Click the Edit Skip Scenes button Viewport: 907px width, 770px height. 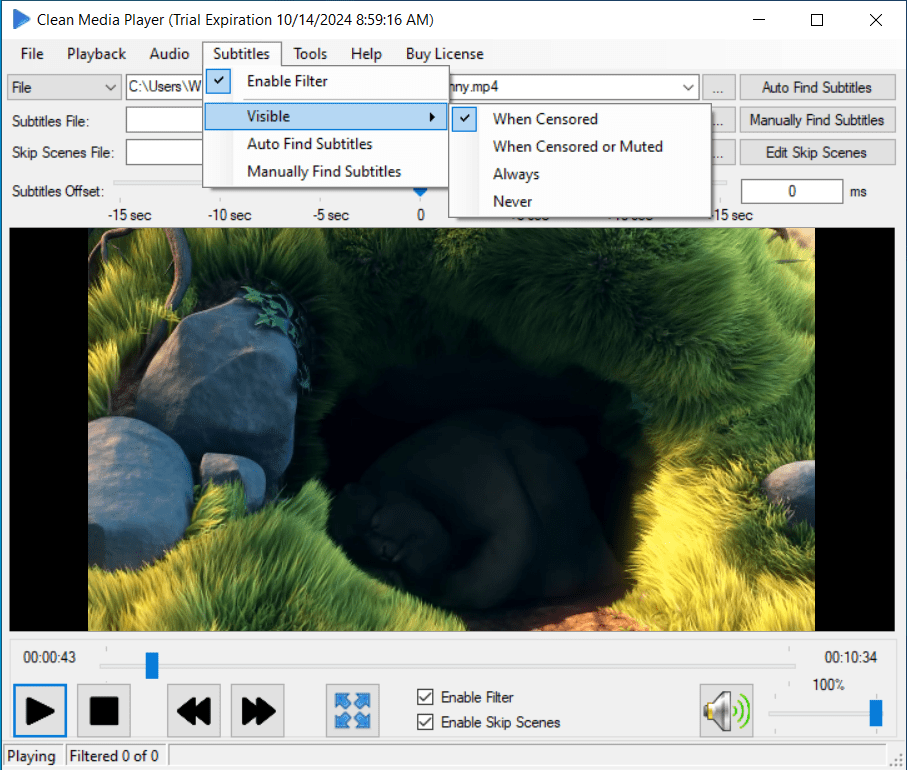click(x=817, y=152)
